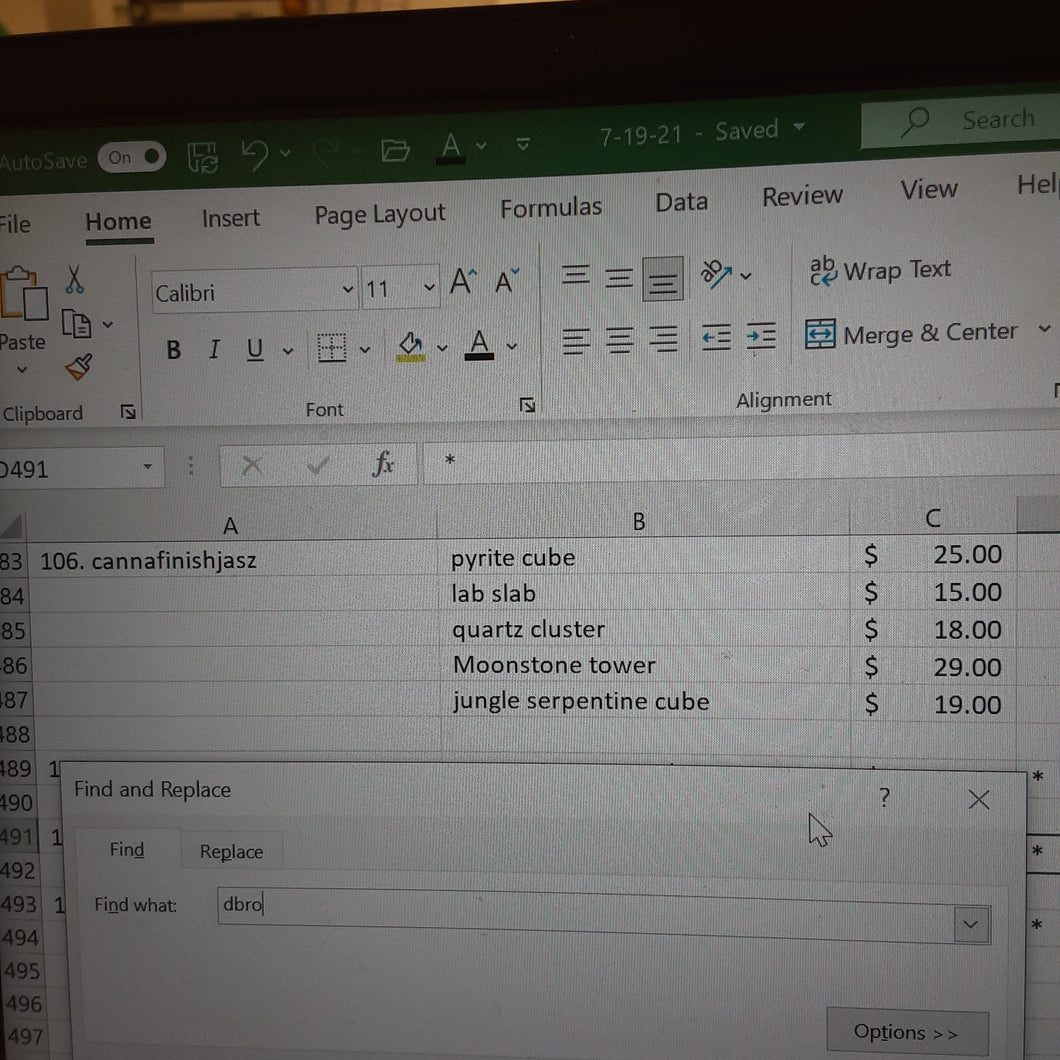1060x1060 pixels.
Task: Open ribbon Font Color dropdown arrow
Action: coord(512,346)
